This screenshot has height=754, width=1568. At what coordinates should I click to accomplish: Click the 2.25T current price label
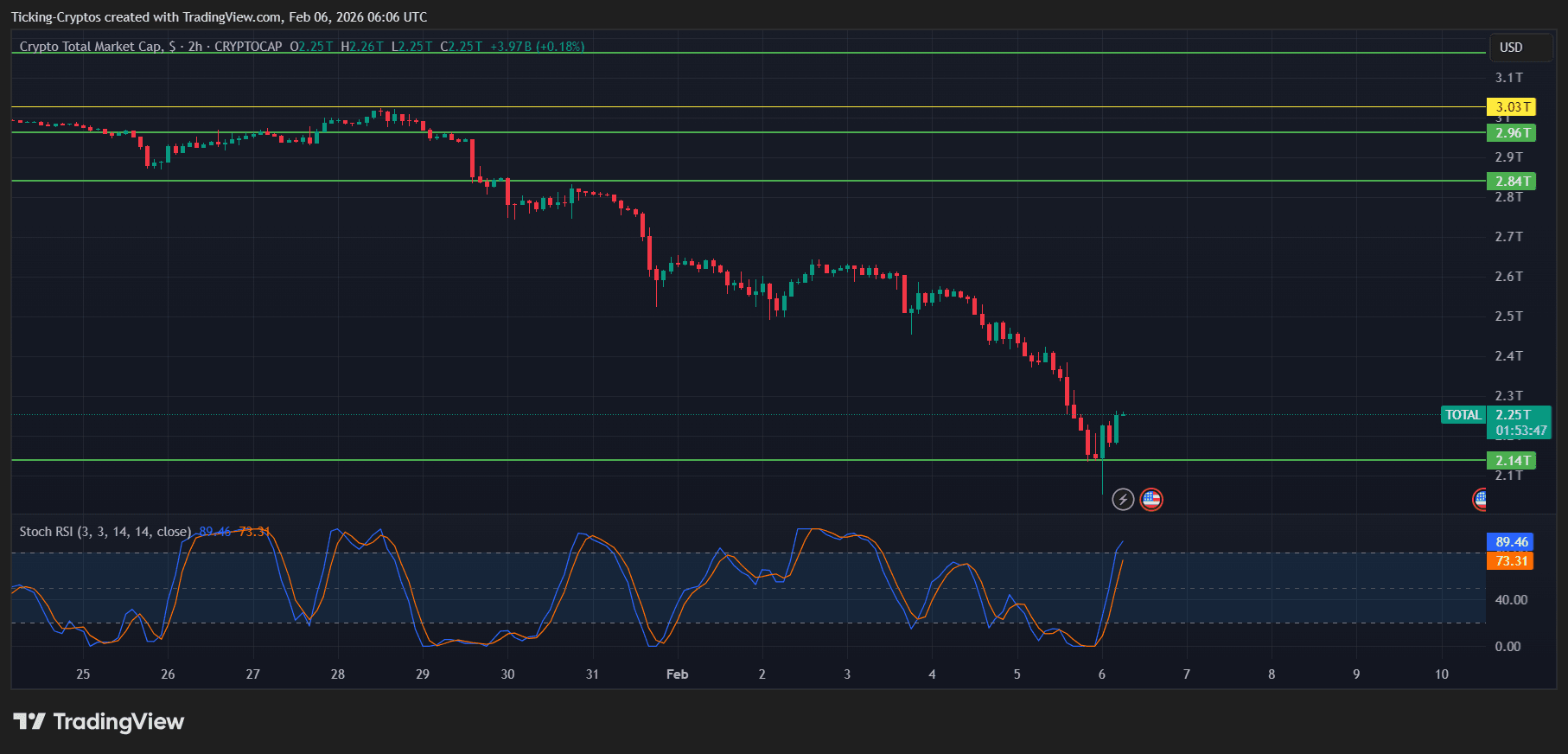tap(1513, 415)
